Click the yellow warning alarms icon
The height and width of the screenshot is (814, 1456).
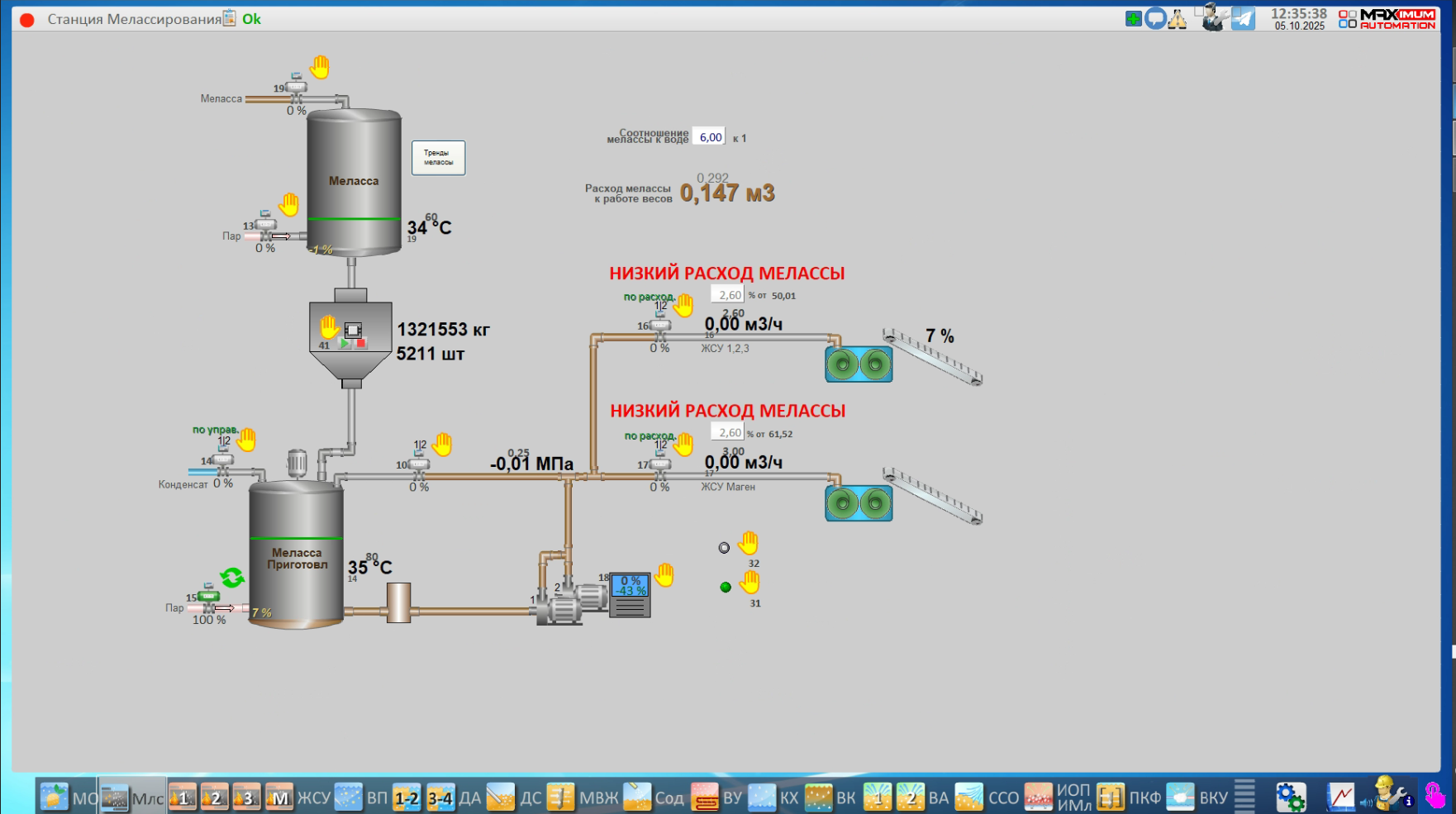1178,18
